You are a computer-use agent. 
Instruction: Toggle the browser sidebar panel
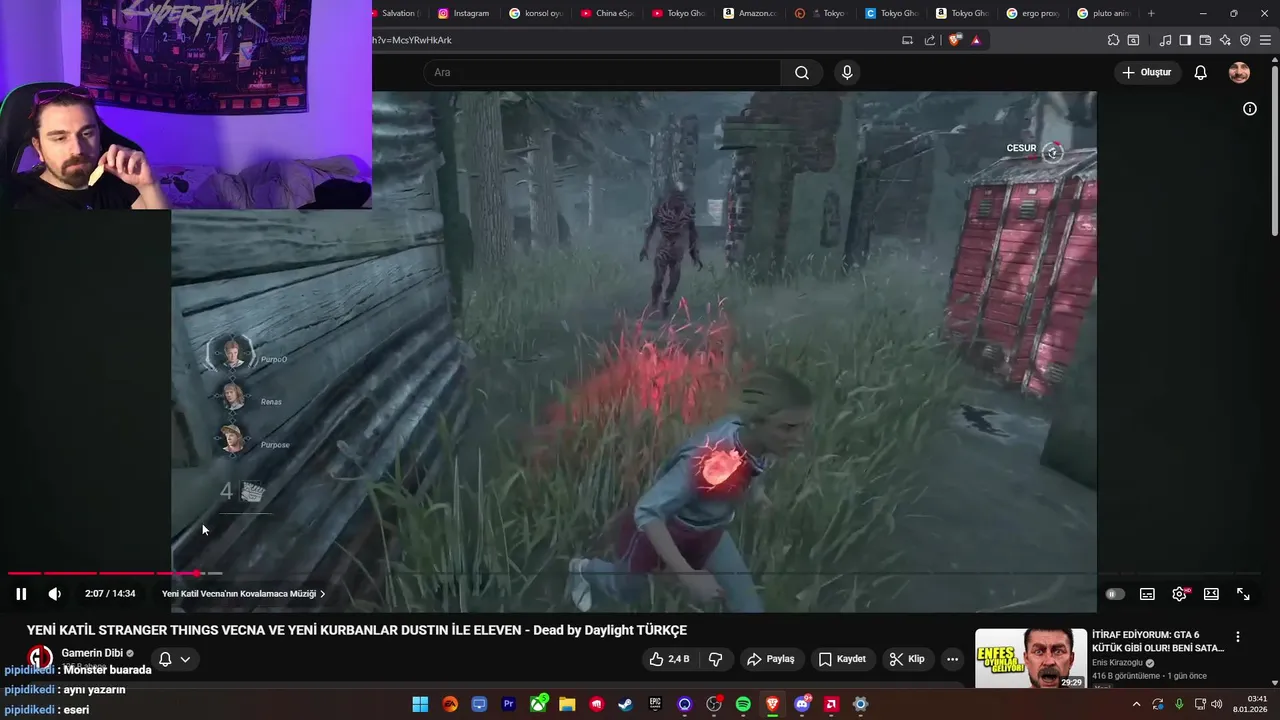click(x=1185, y=40)
